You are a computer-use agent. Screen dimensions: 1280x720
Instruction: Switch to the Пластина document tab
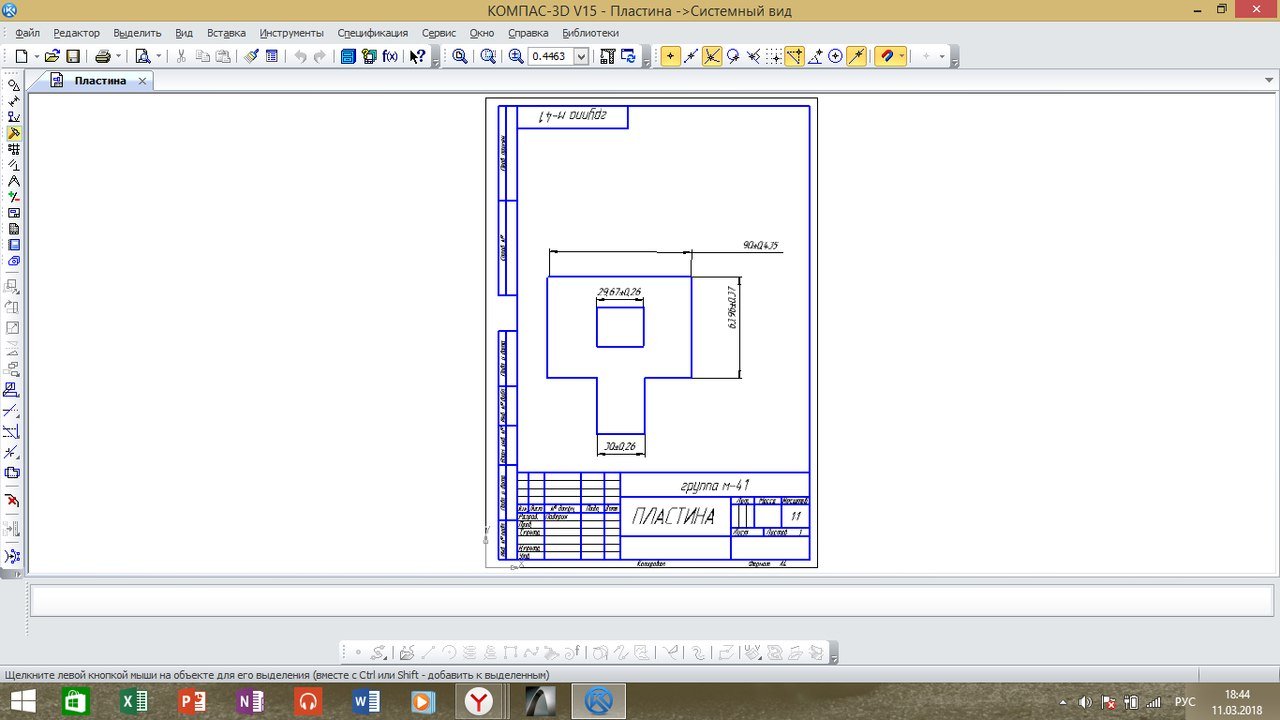pos(100,81)
